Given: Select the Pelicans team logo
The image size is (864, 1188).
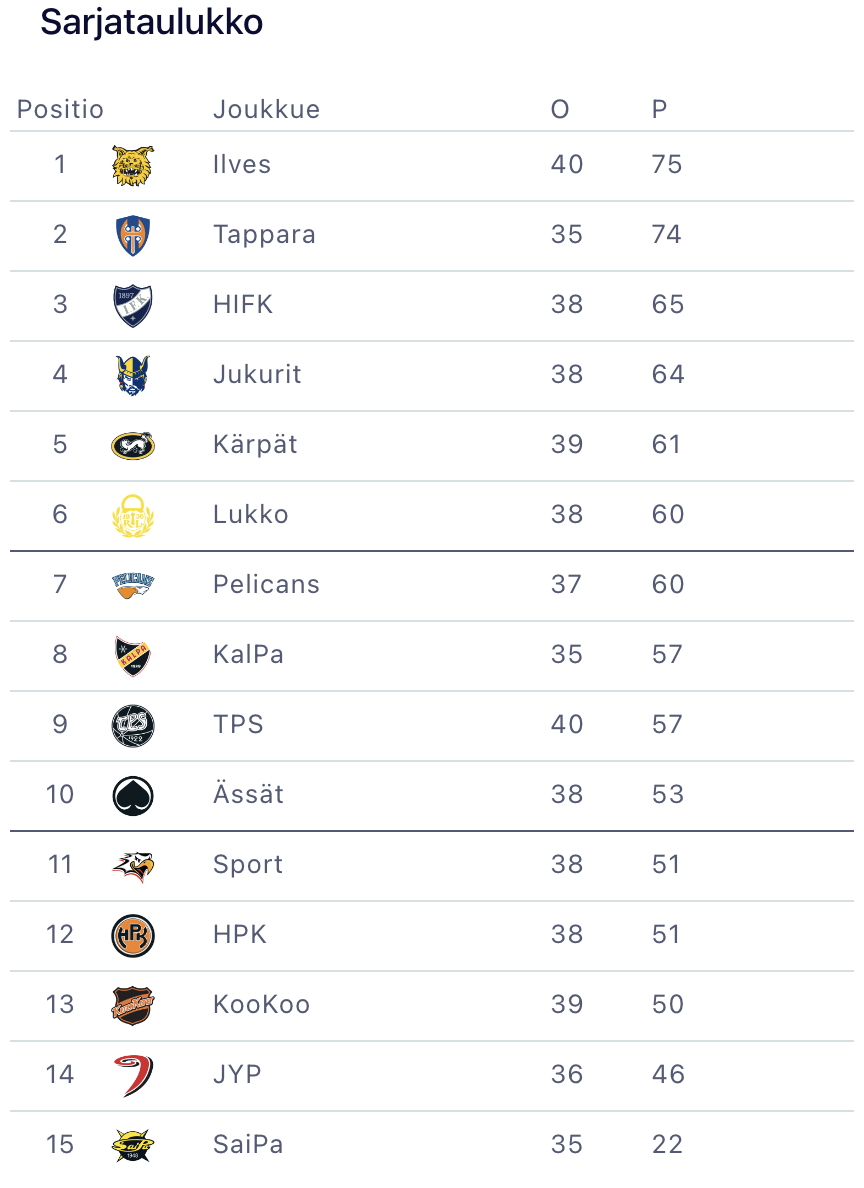Looking at the screenshot, I should tap(133, 585).
